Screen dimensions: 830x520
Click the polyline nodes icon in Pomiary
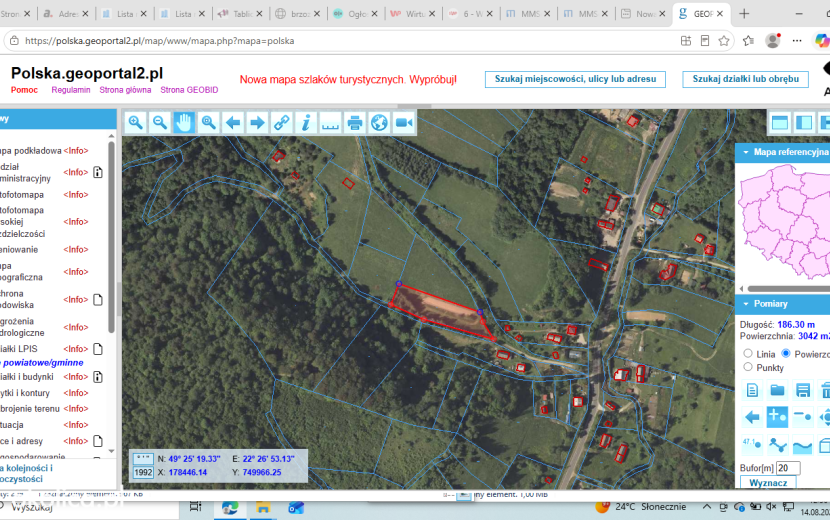click(777, 444)
